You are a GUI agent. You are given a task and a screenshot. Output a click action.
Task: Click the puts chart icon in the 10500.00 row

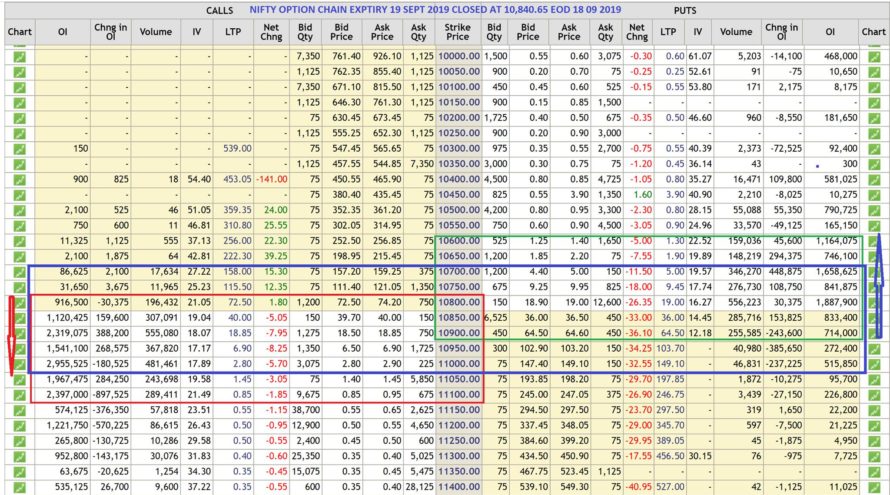click(874, 210)
